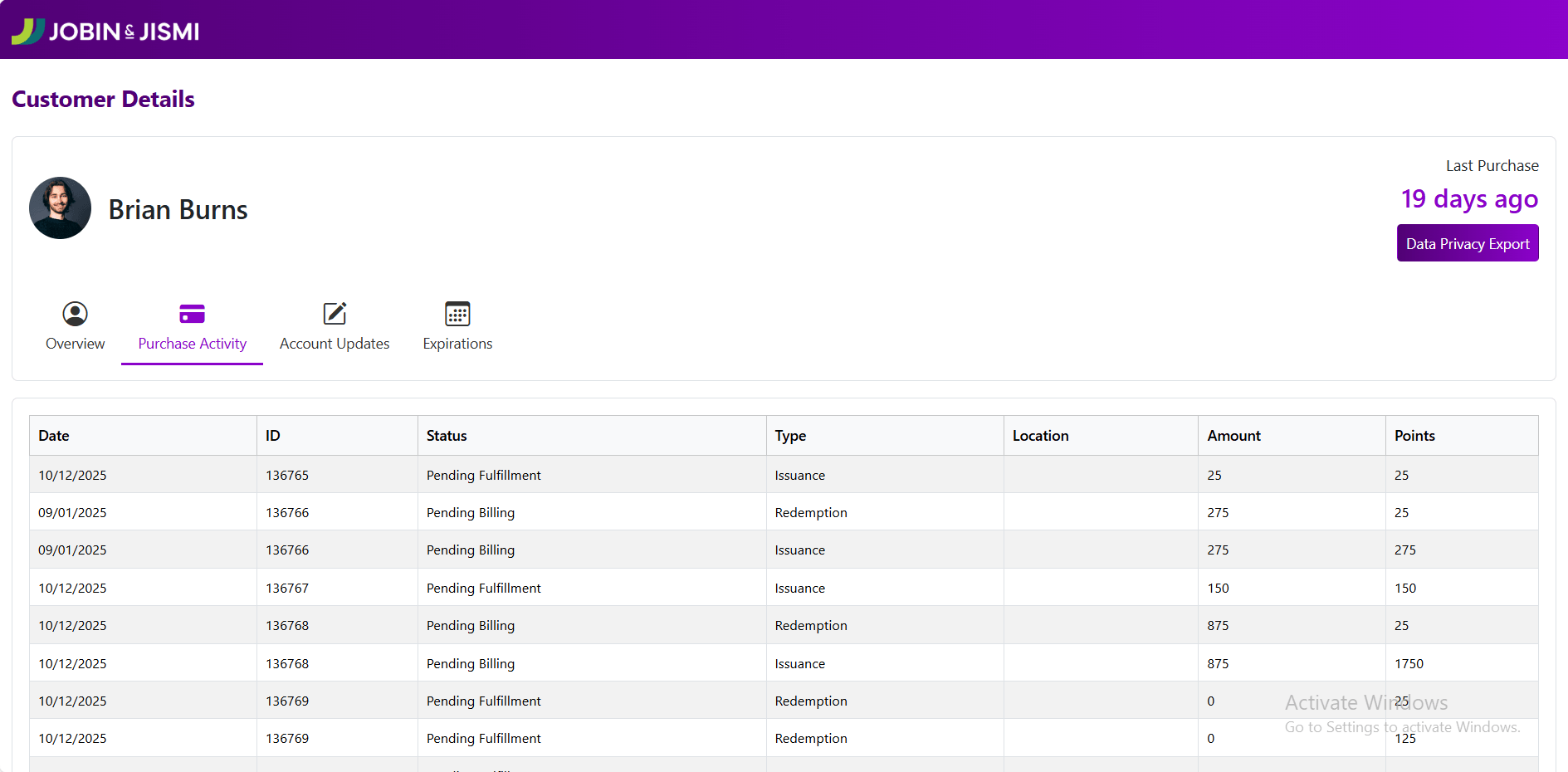Screen dimensions: 1568x772
Task: Click the Jobin & Jismi logo
Action: coord(105,31)
